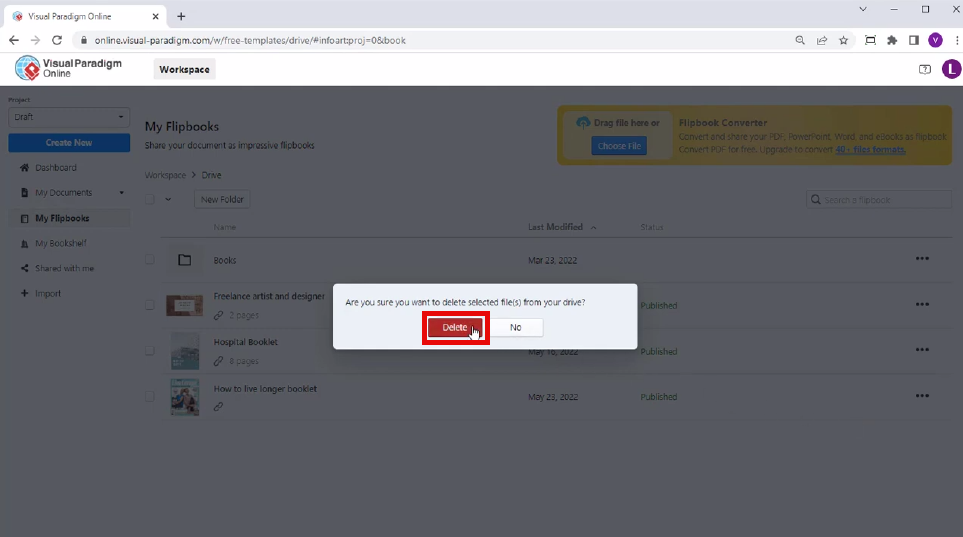Image resolution: width=963 pixels, height=537 pixels.
Task: Open the How to live longer booklet thumbnail
Action: [185, 397]
